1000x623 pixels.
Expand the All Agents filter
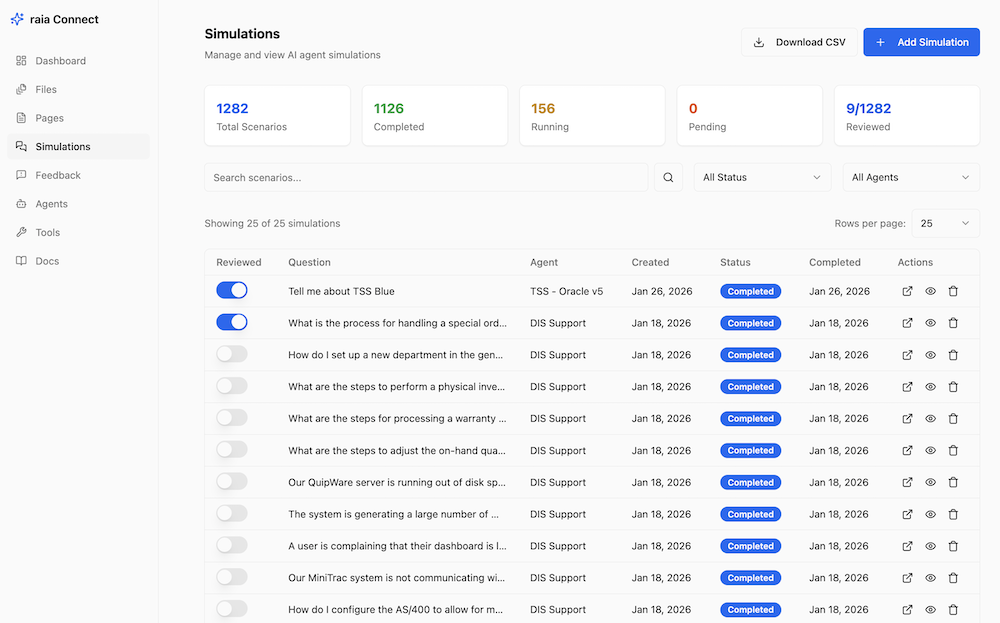tap(910, 177)
